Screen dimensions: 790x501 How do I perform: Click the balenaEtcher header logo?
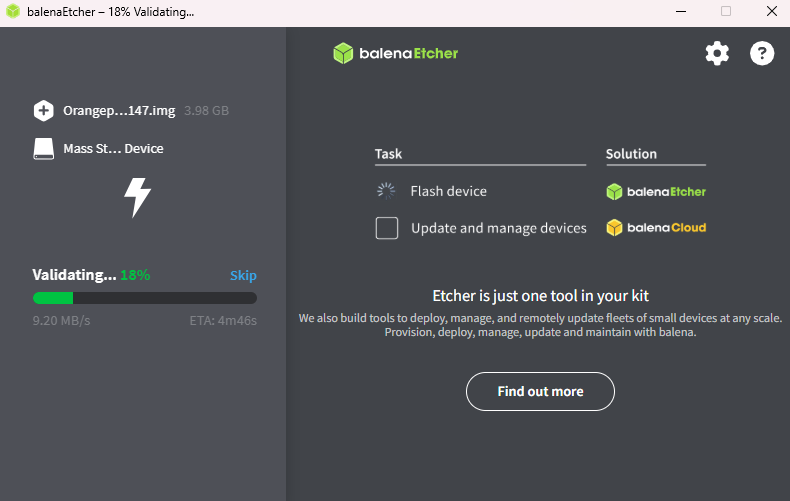[396, 54]
